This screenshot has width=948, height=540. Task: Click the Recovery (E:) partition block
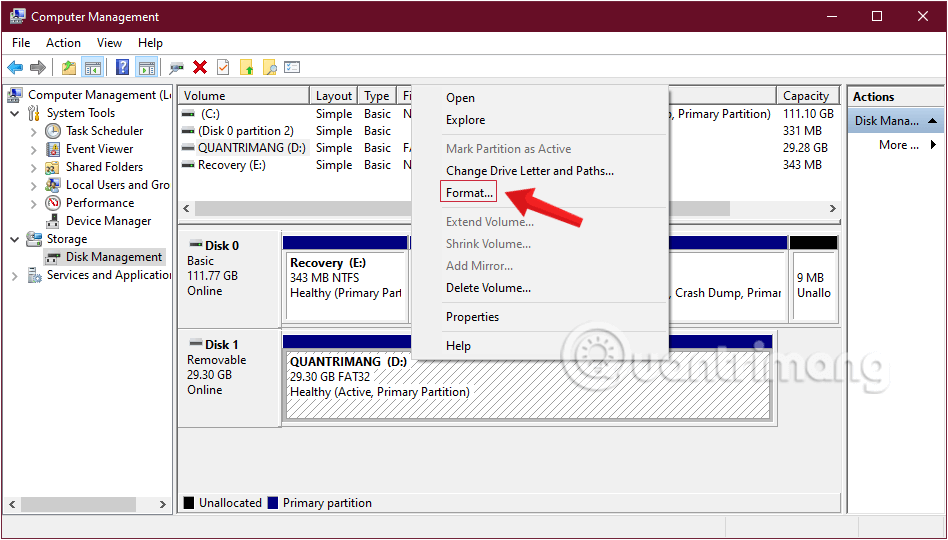(x=345, y=285)
